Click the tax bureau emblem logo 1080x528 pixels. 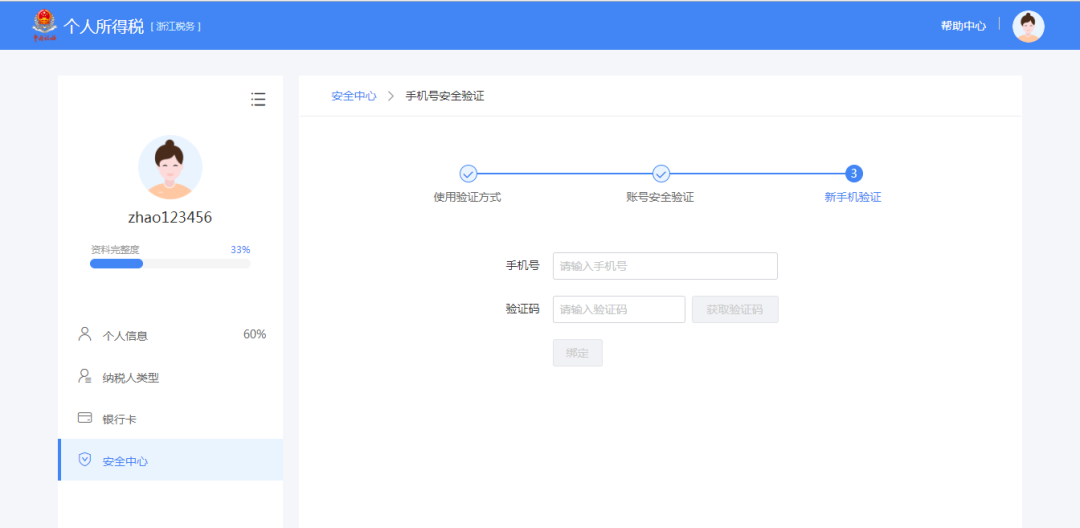[45, 25]
